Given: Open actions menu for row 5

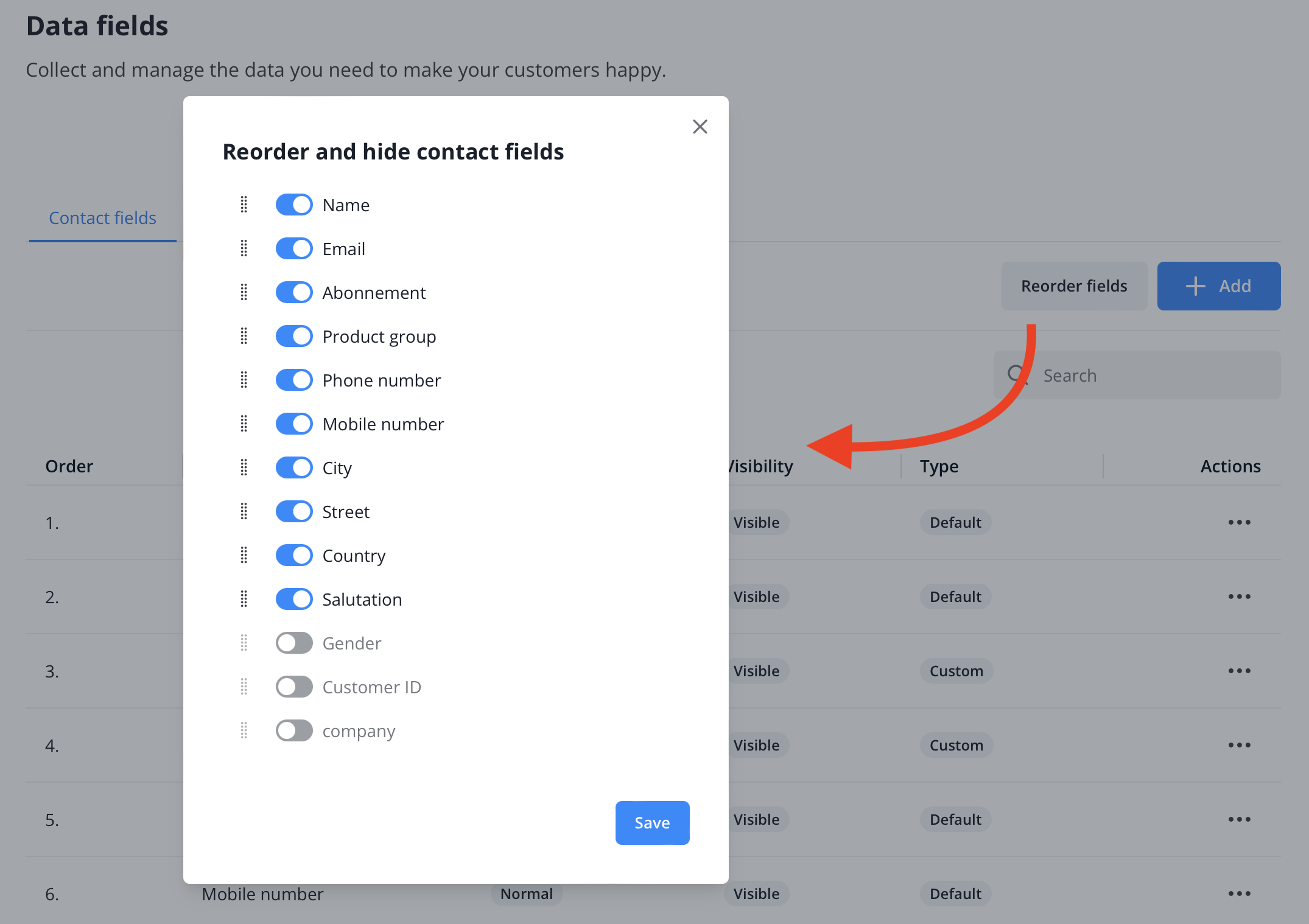Looking at the screenshot, I should [x=1239, y=820].
